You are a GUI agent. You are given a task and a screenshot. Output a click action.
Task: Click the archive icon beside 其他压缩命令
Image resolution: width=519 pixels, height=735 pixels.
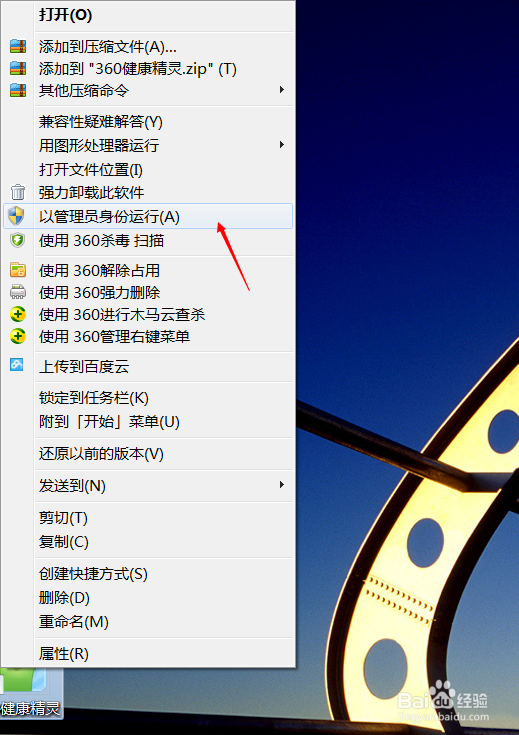pos(18,90)
